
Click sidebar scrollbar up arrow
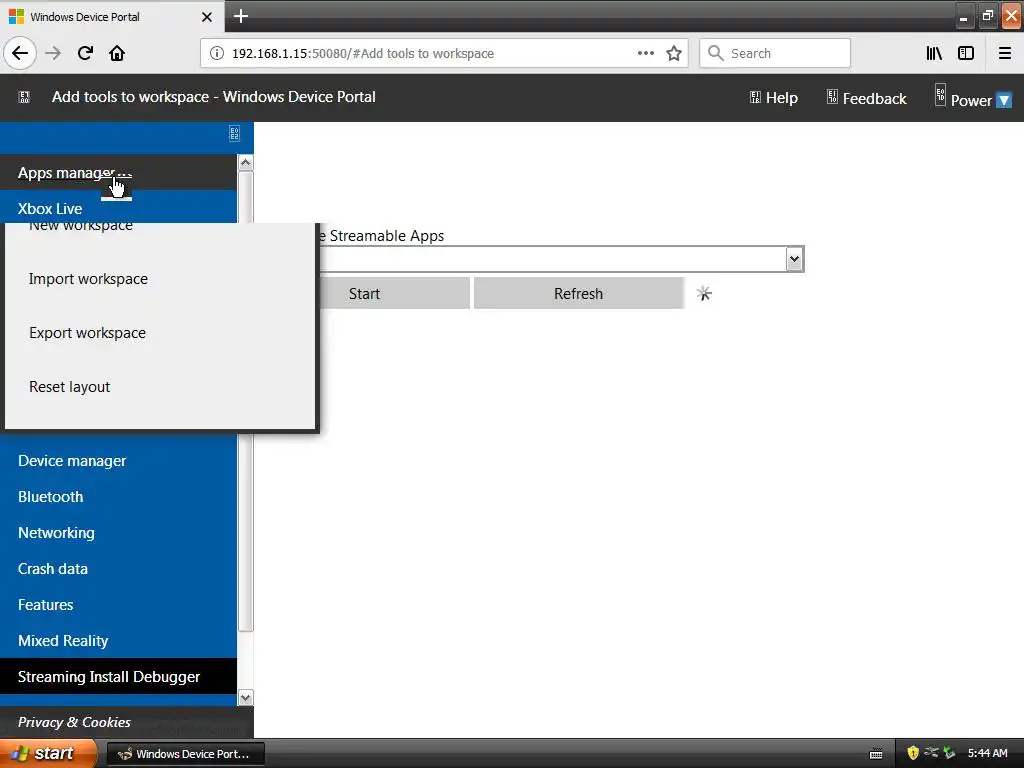246,163
